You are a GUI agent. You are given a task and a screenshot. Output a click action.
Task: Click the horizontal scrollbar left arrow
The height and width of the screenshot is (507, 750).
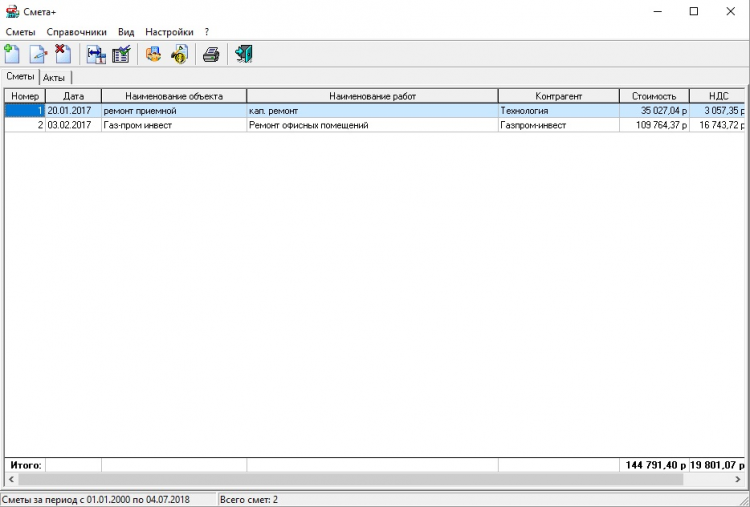point(11,479)
